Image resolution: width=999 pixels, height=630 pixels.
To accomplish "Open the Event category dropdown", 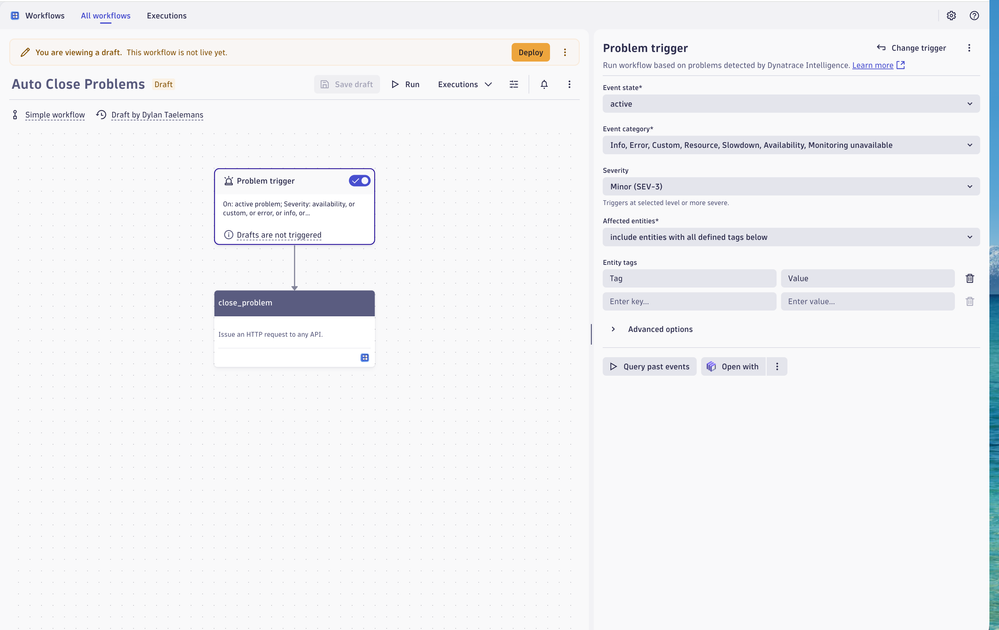I will pos(791,145).
